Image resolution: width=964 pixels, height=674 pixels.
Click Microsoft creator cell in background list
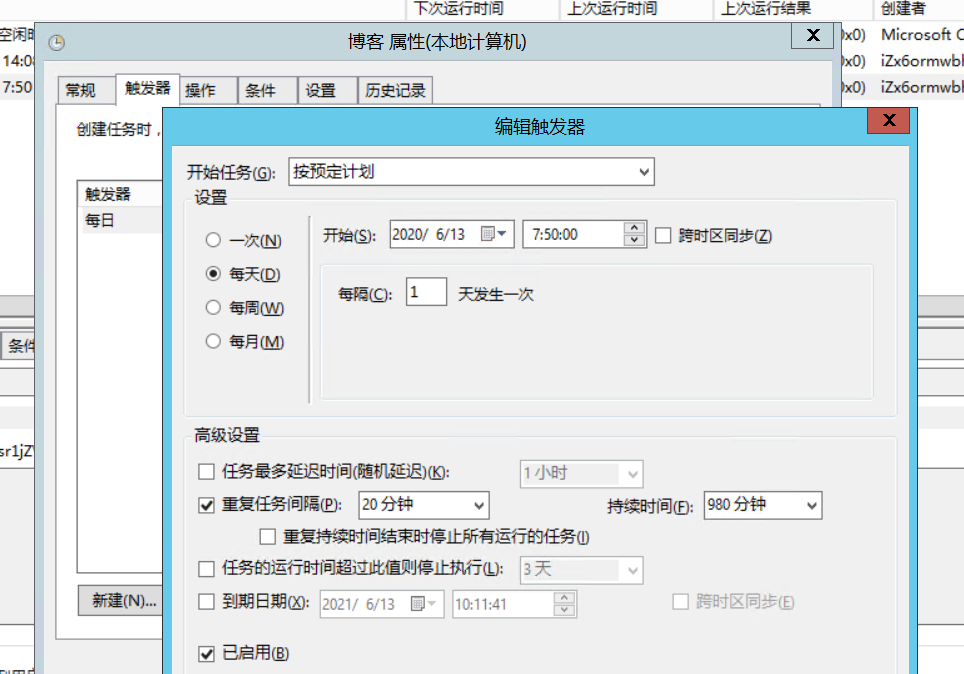[x=922, y=34]
